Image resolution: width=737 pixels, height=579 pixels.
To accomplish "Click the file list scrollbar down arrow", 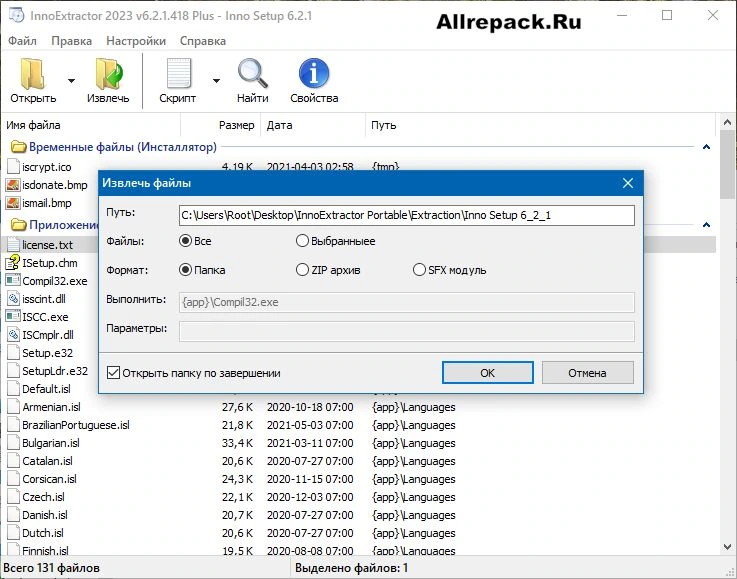I will click(727, 547).
